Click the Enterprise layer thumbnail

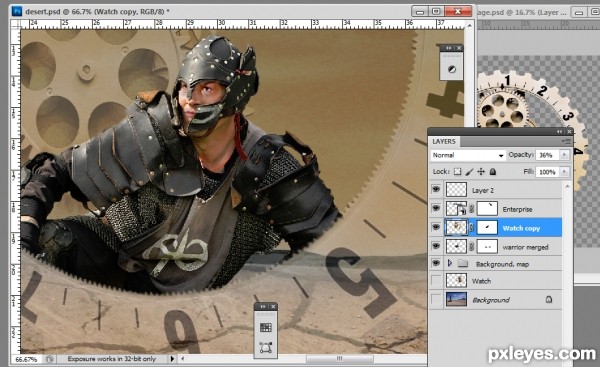point(457,209)
